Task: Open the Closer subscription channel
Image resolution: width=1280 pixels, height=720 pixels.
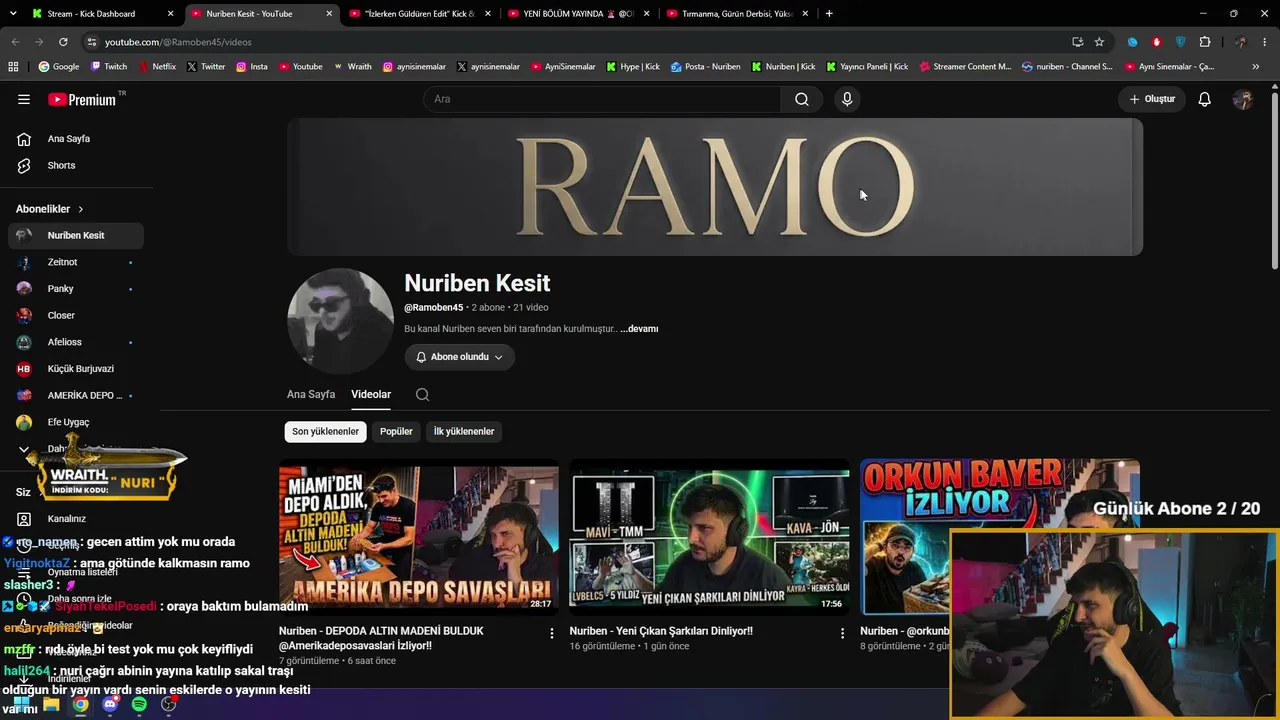Action: tap(76, 315)
